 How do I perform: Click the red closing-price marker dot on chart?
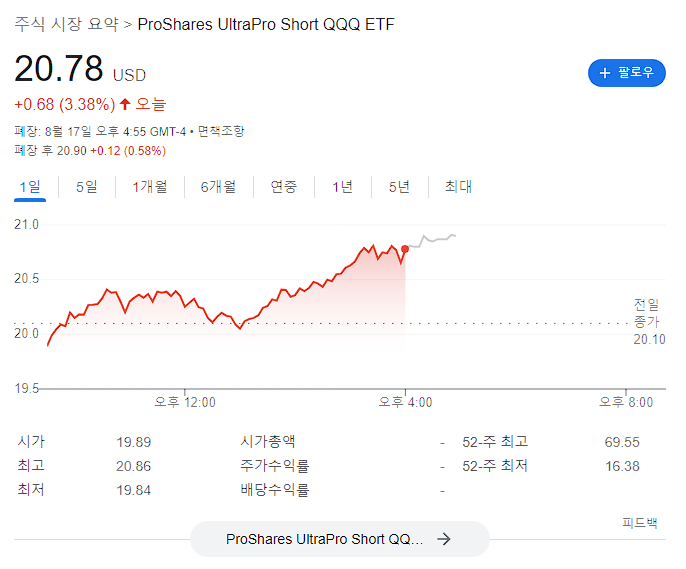(x=405, y=249)
